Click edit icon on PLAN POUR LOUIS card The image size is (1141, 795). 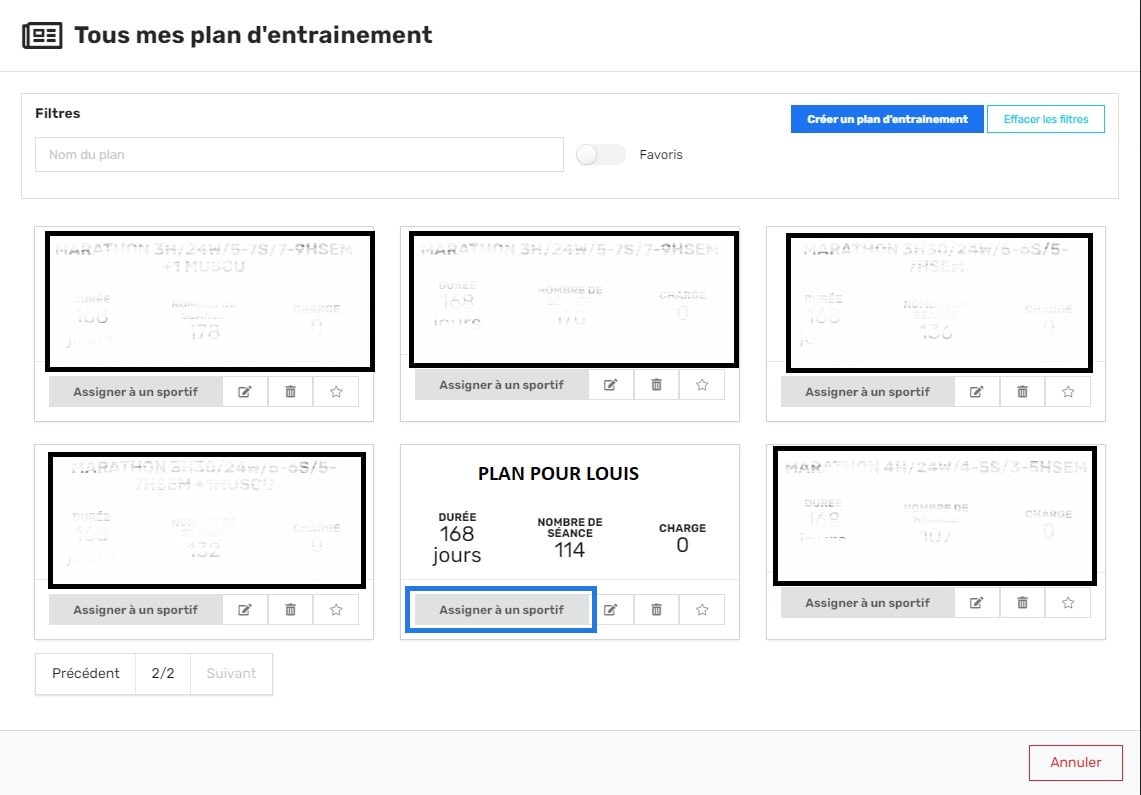click(610, 609)
